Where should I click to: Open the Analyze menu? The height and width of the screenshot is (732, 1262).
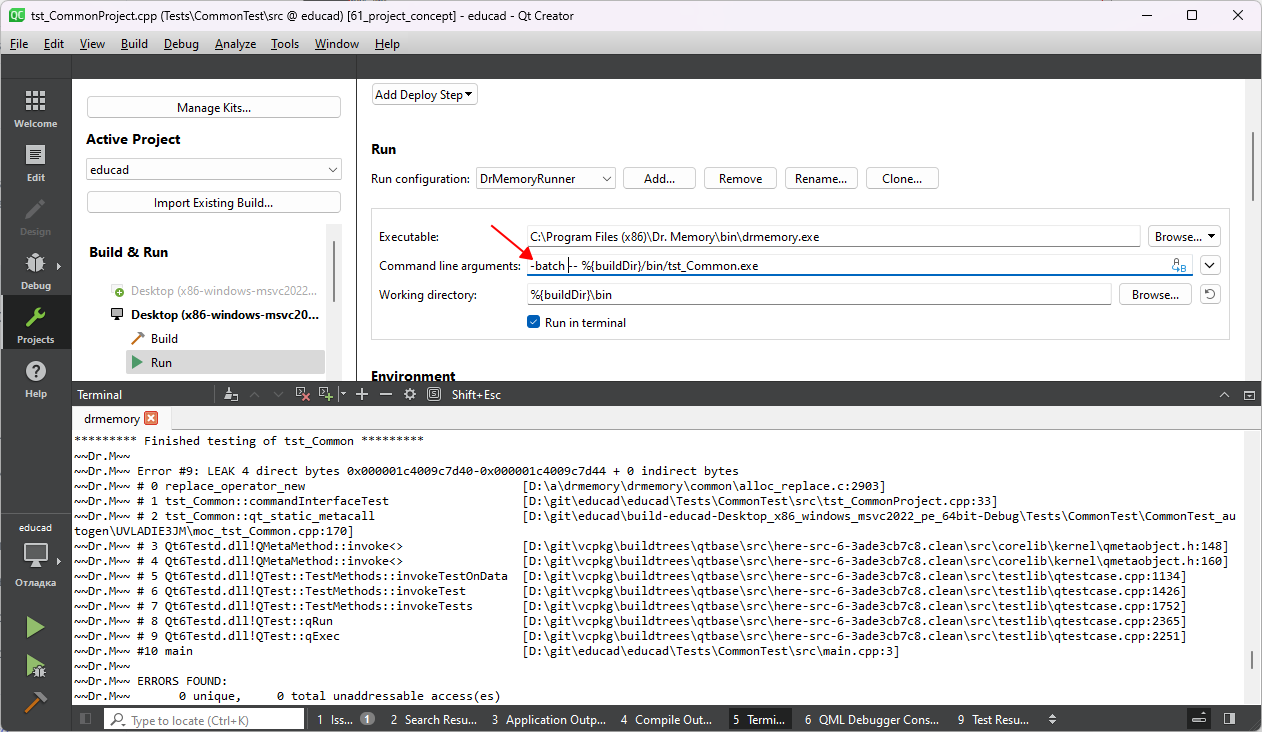click(x=235, y=44)
